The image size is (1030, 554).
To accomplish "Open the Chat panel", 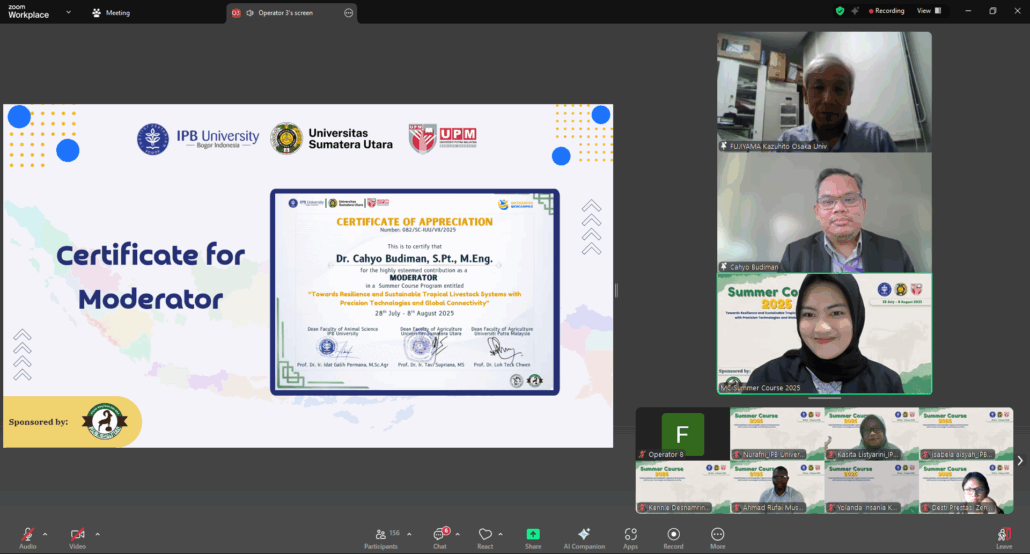I will pos(439,535).
